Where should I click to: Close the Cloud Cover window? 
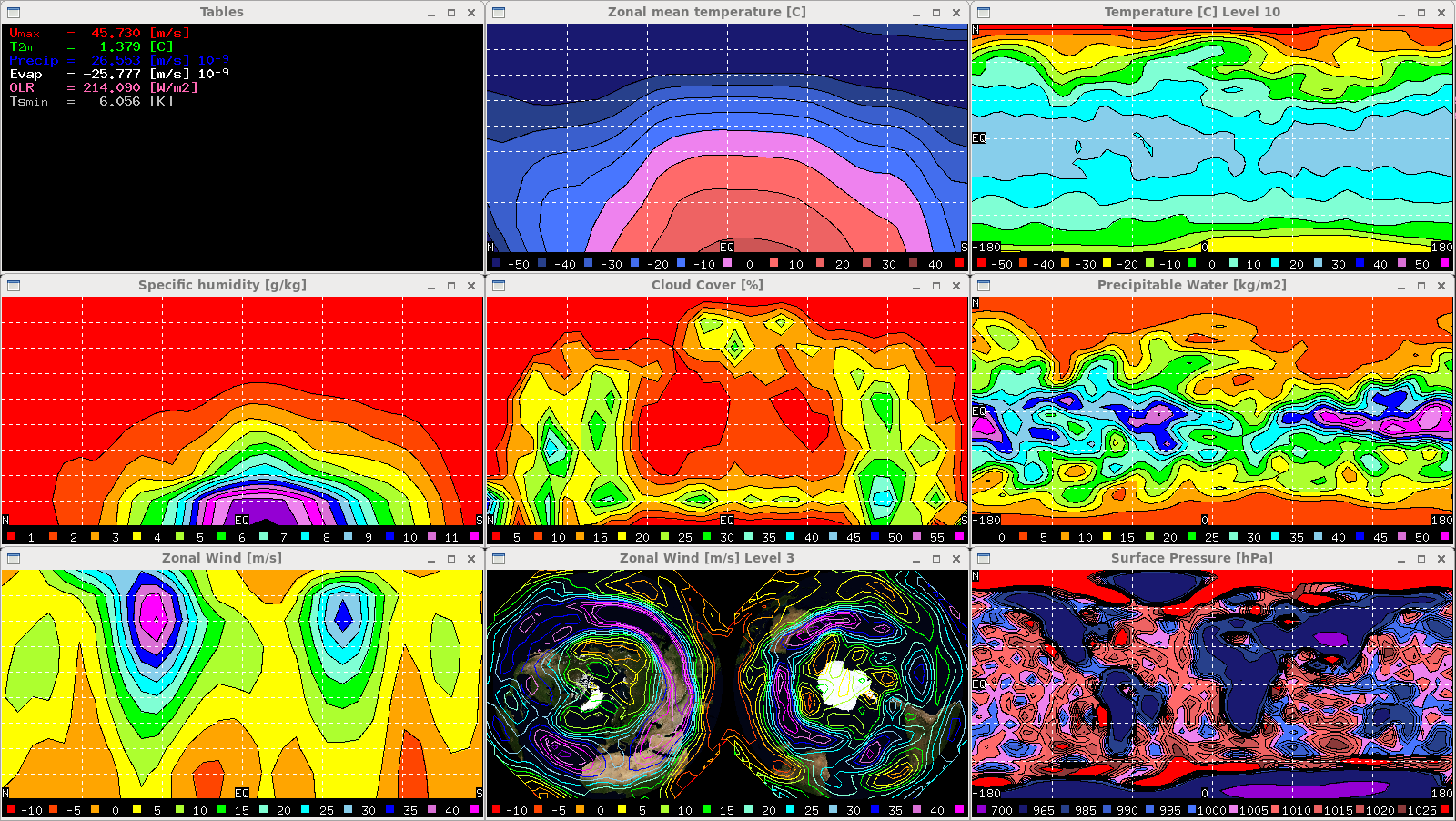pyautogui.click(x=956, y=286)
